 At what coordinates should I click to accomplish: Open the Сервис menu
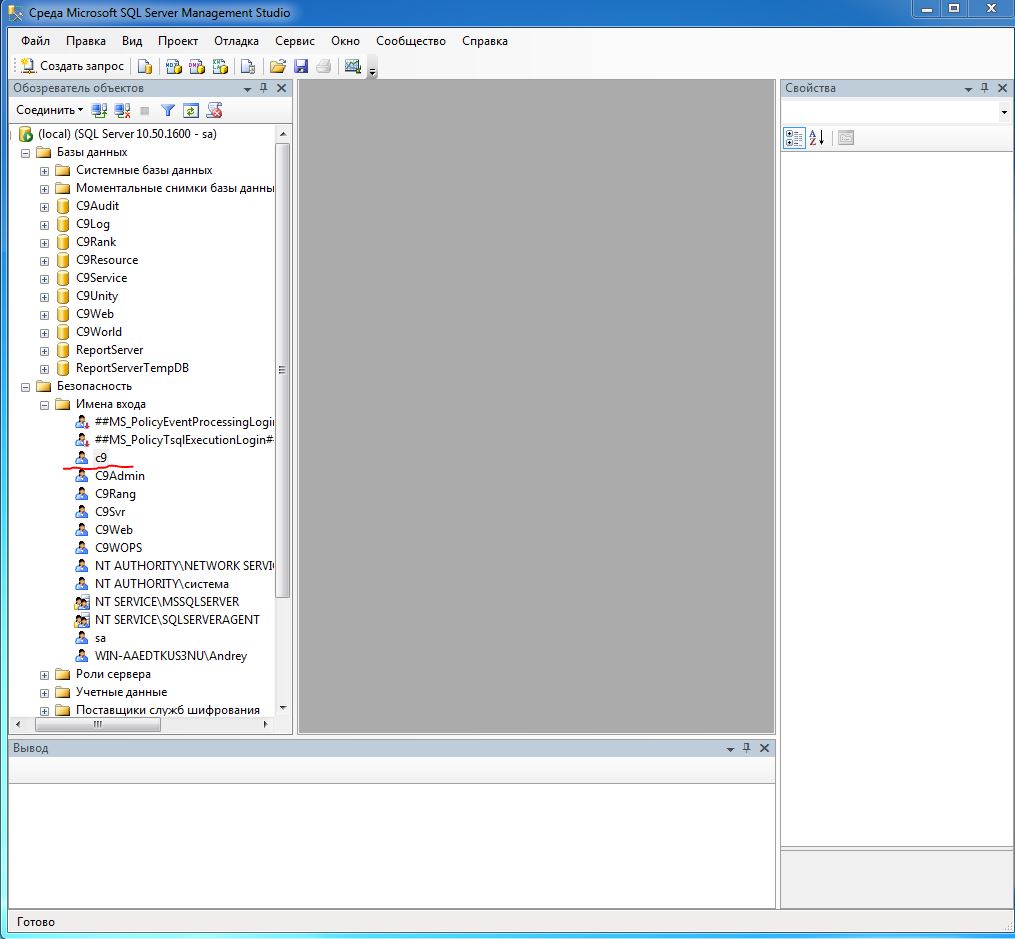coord(294,41)
